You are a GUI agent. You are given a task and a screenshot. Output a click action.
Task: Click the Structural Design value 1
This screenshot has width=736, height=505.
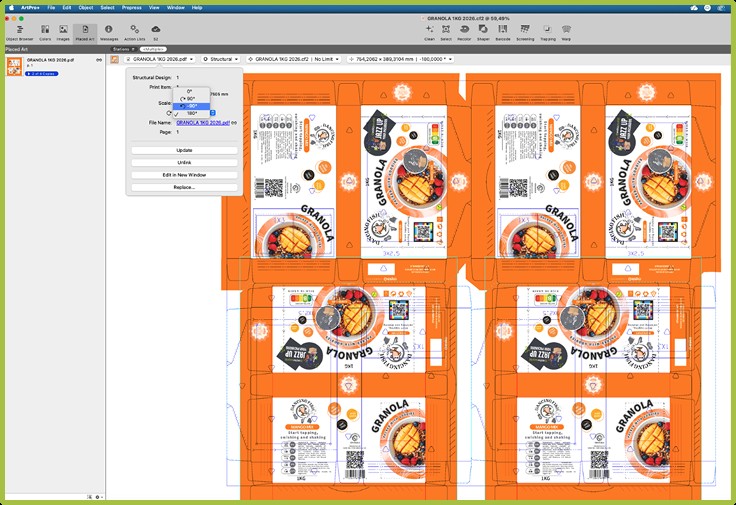[178, 77]
